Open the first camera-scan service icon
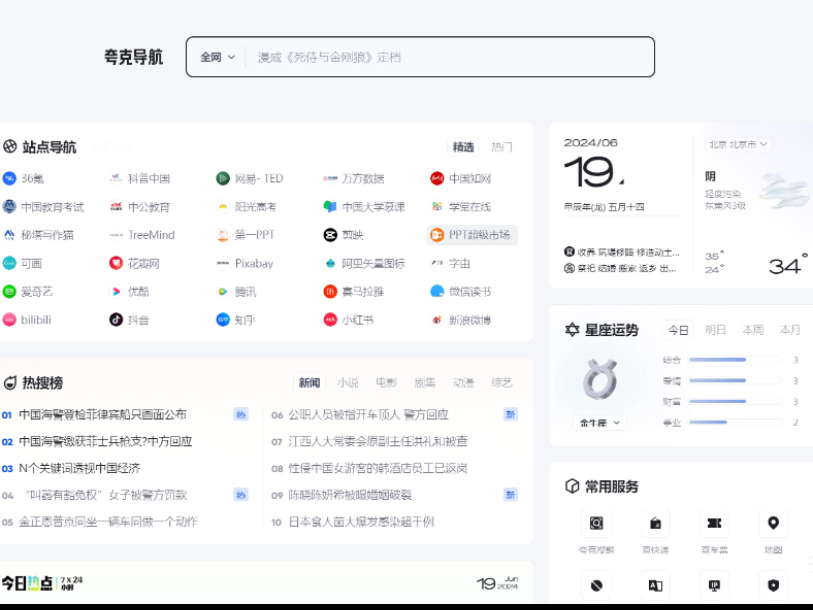Screen dimensions: 813x610 pos(596,523)
